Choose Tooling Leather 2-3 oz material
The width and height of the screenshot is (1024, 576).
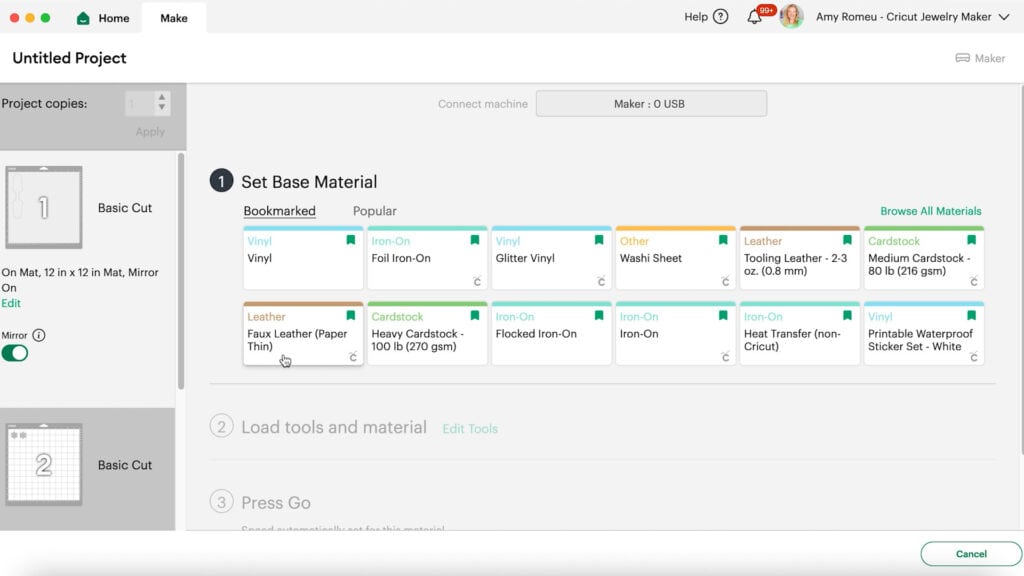click(799, 258)
